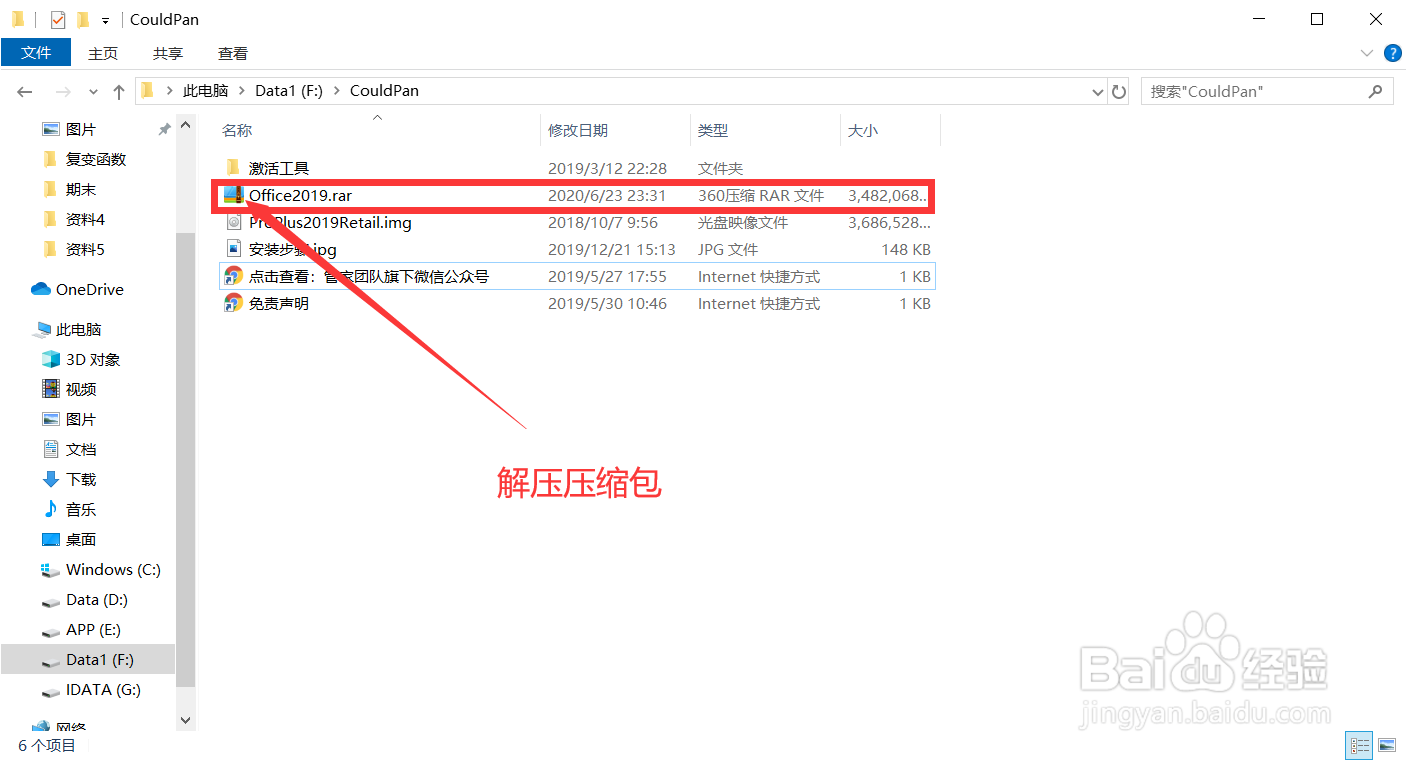Open the help question mark icon
The image size is (1407, 761).
1392,53
